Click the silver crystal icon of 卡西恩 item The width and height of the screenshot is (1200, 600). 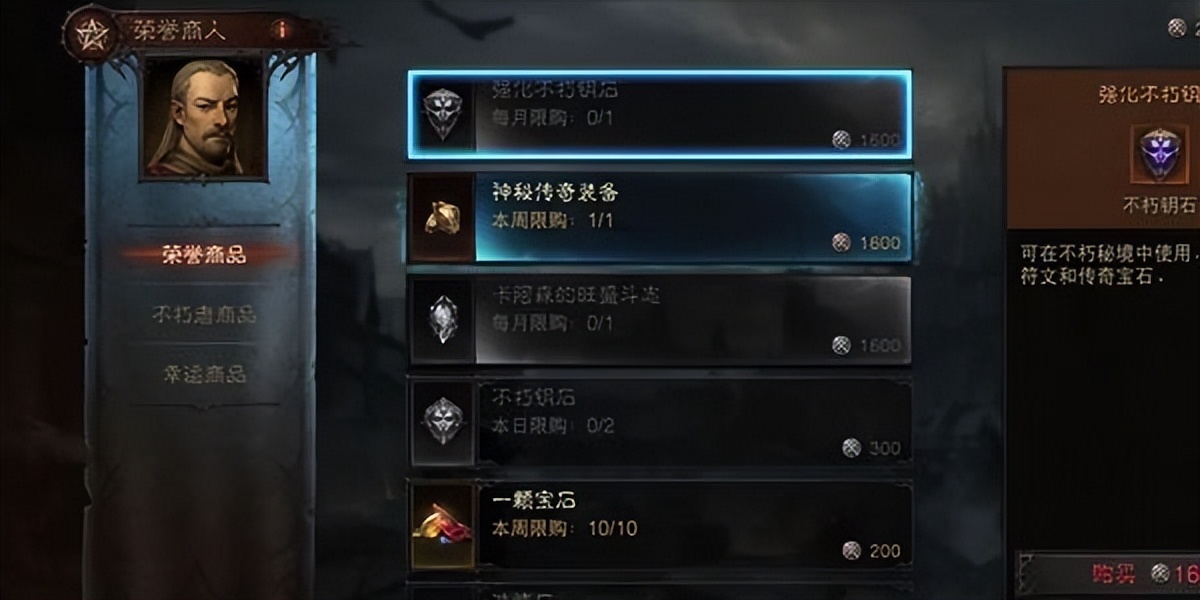[441, 319]
